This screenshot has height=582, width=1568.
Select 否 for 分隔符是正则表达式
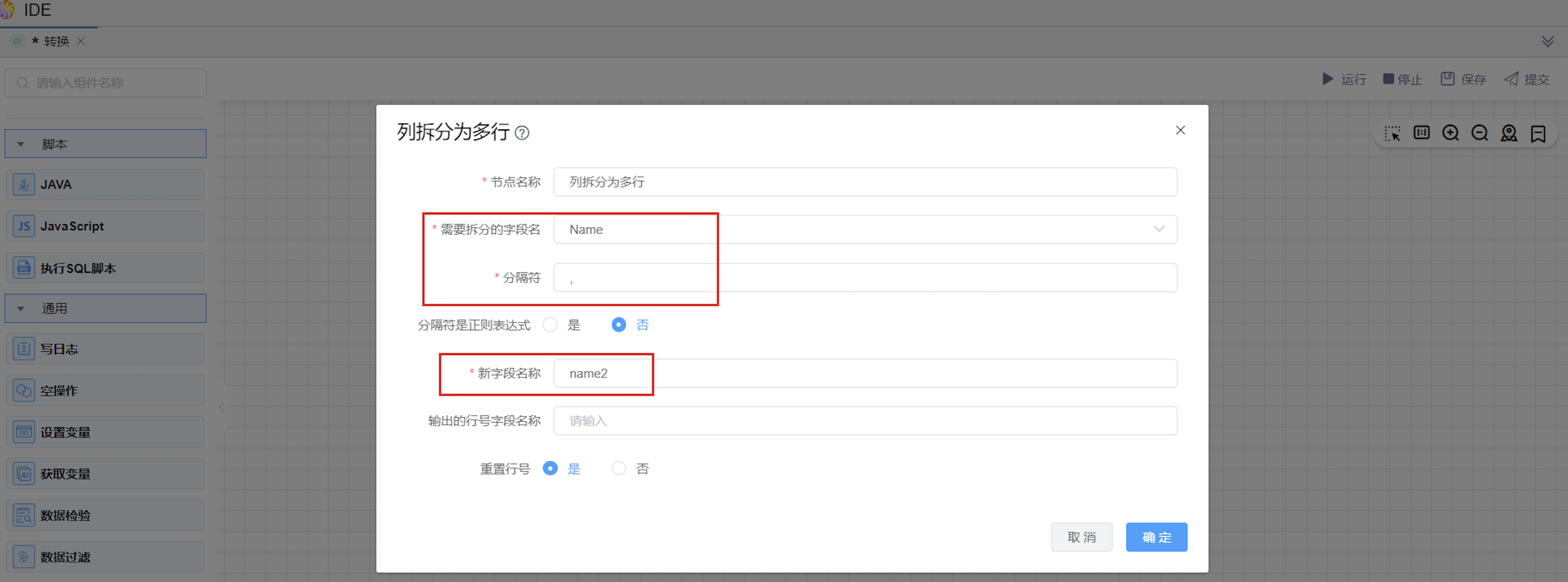coord(619,325)
